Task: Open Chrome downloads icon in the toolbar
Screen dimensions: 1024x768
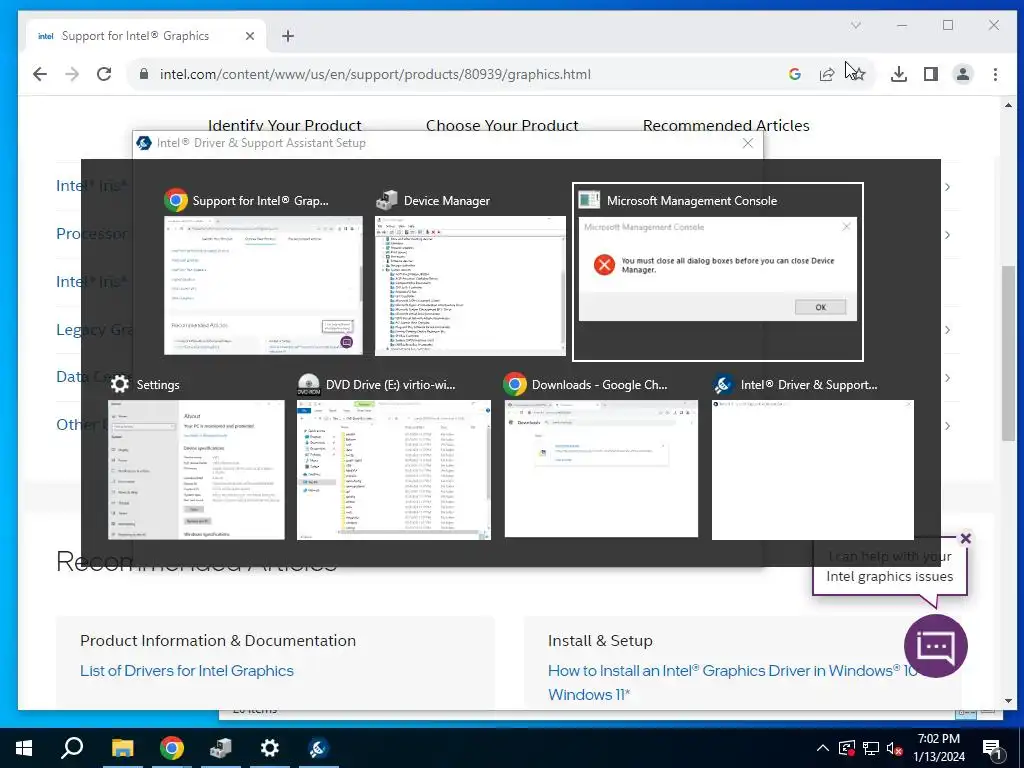Action: click(899, 74)
